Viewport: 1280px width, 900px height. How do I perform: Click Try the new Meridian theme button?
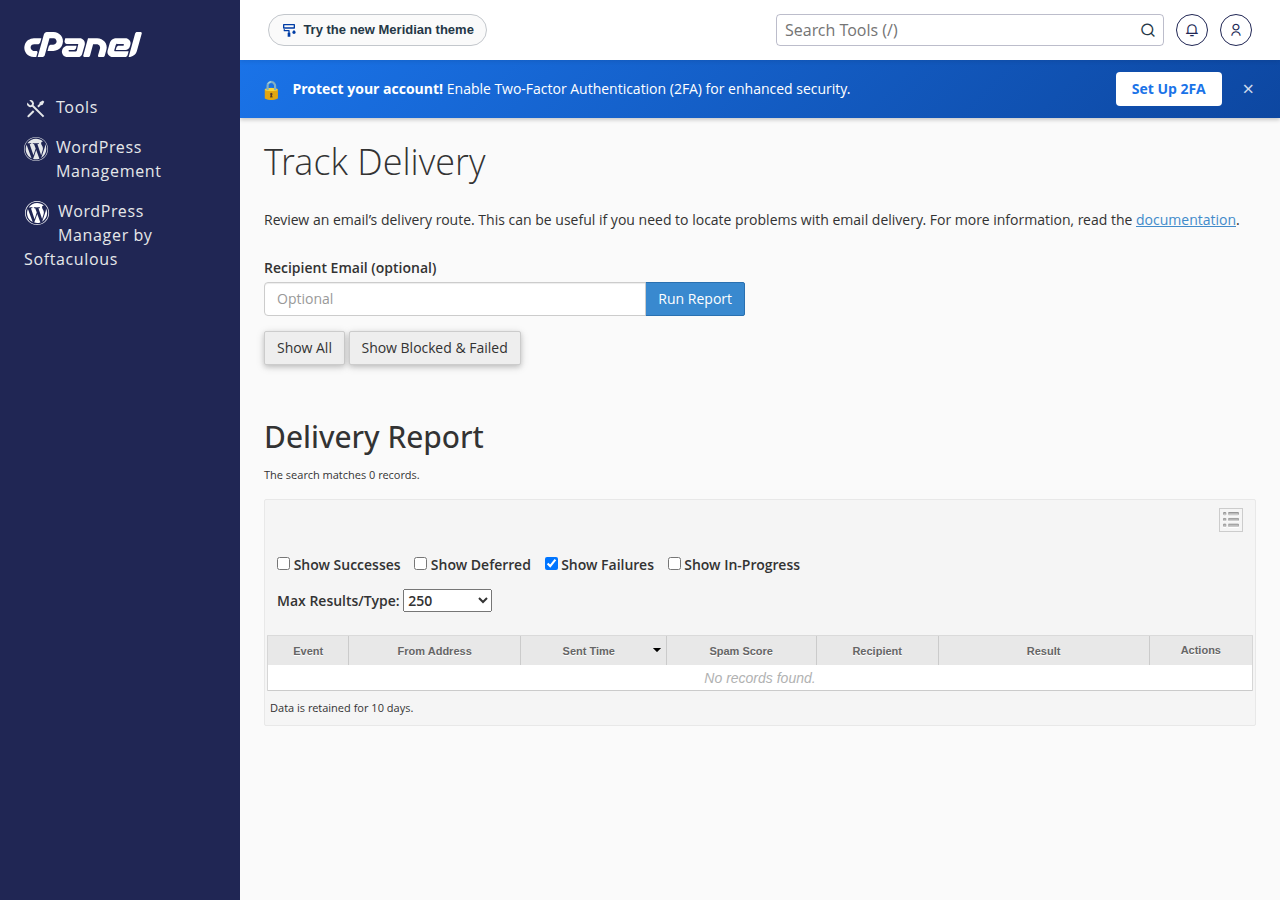point(378,30)
